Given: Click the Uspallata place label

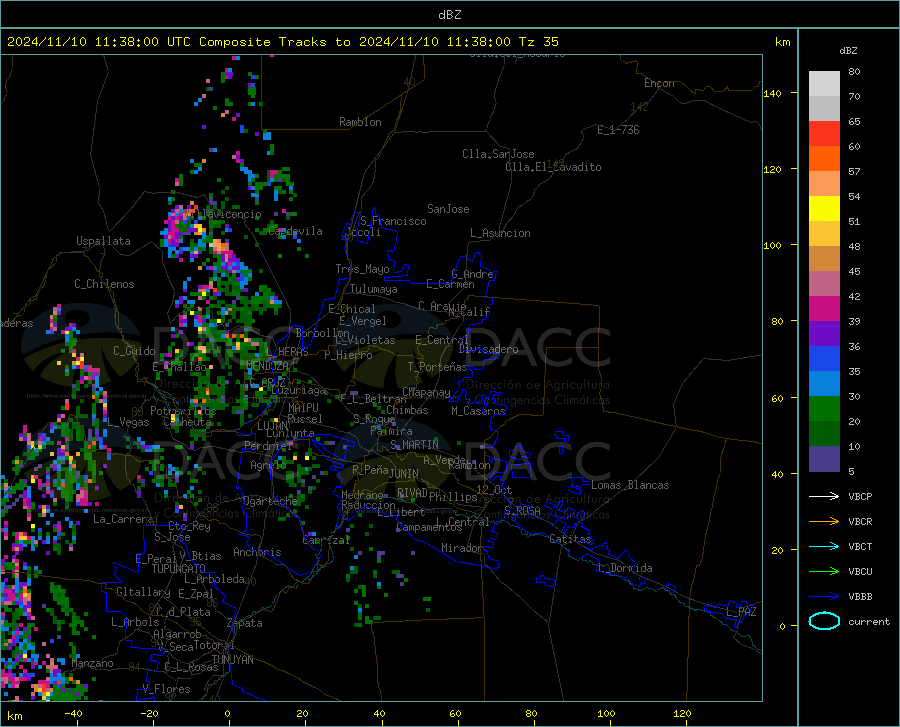Looking at the screenshot, I should coord(103,241).
